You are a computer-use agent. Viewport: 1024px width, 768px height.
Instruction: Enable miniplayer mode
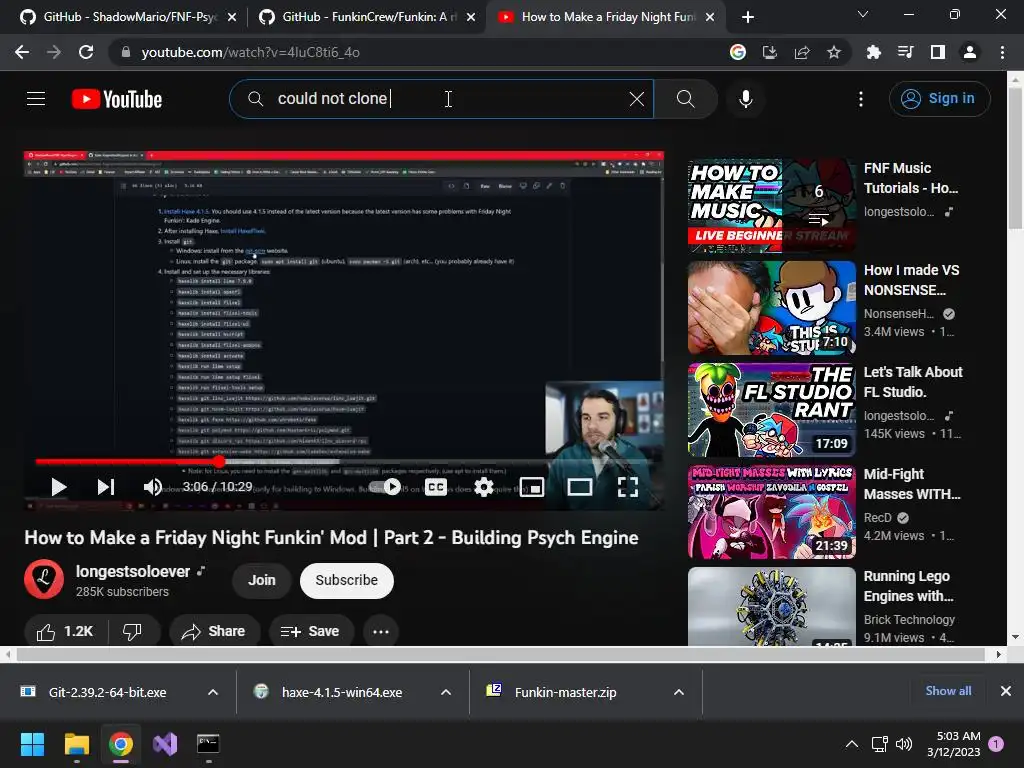pyautogui.click(x=532, y=487)
